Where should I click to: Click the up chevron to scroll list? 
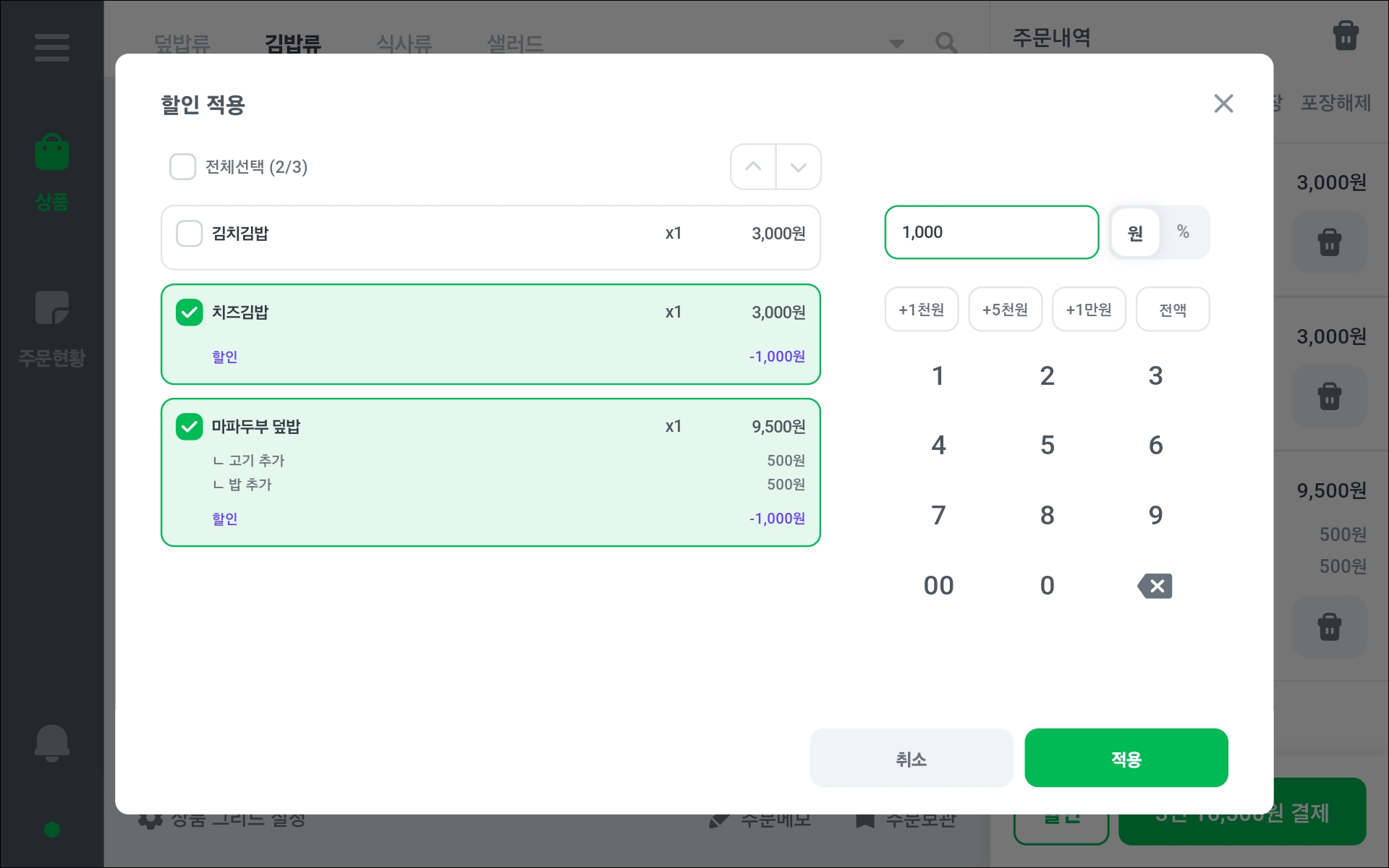click(x=753, y=167)
